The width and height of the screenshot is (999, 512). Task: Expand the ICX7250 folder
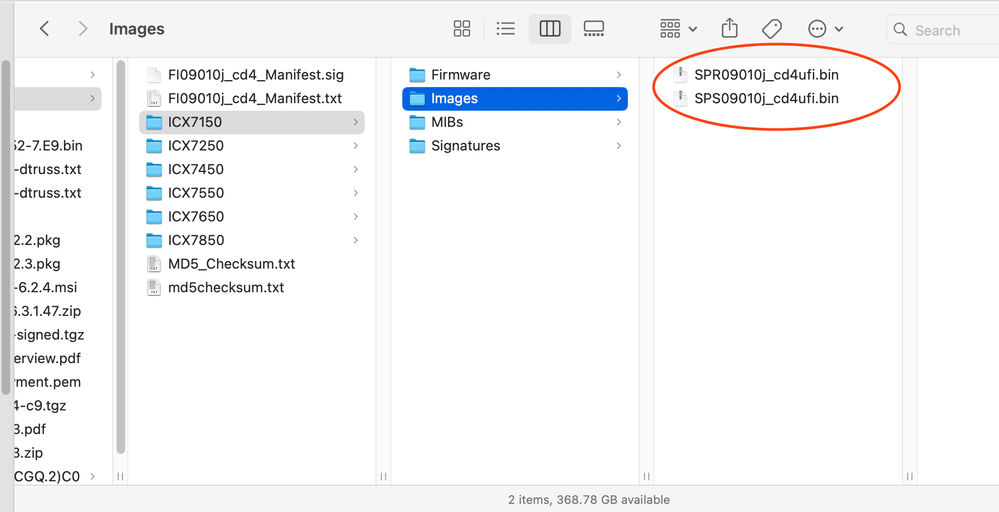356,146
